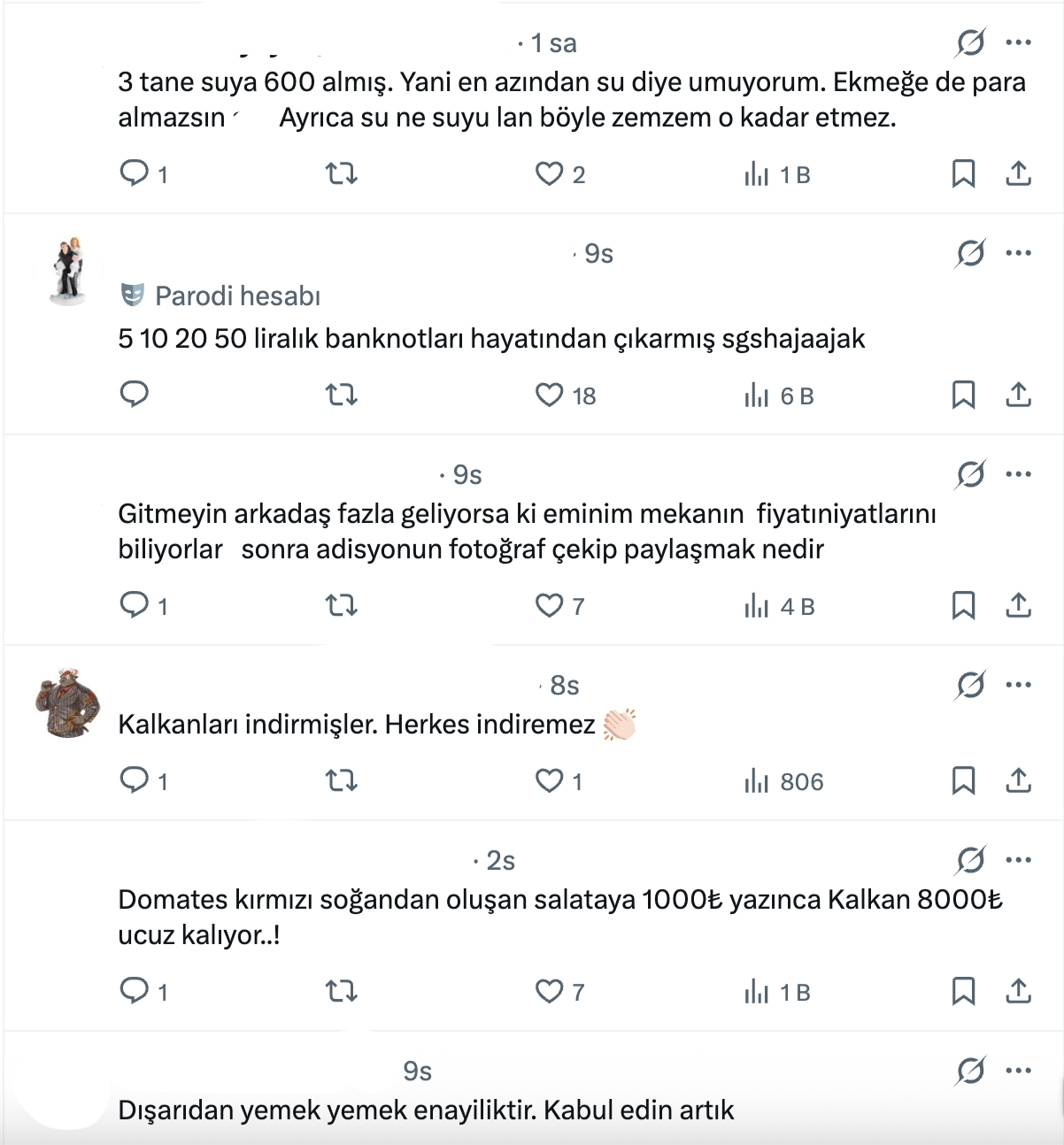Open more options for the banknotes tweet
The height and width of the screenshot is (1145, 1064).
point(1019,253)
